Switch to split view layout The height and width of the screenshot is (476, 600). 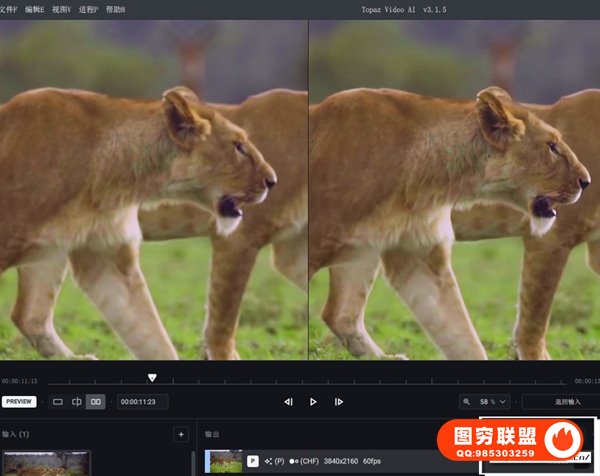tap(77, 402)
